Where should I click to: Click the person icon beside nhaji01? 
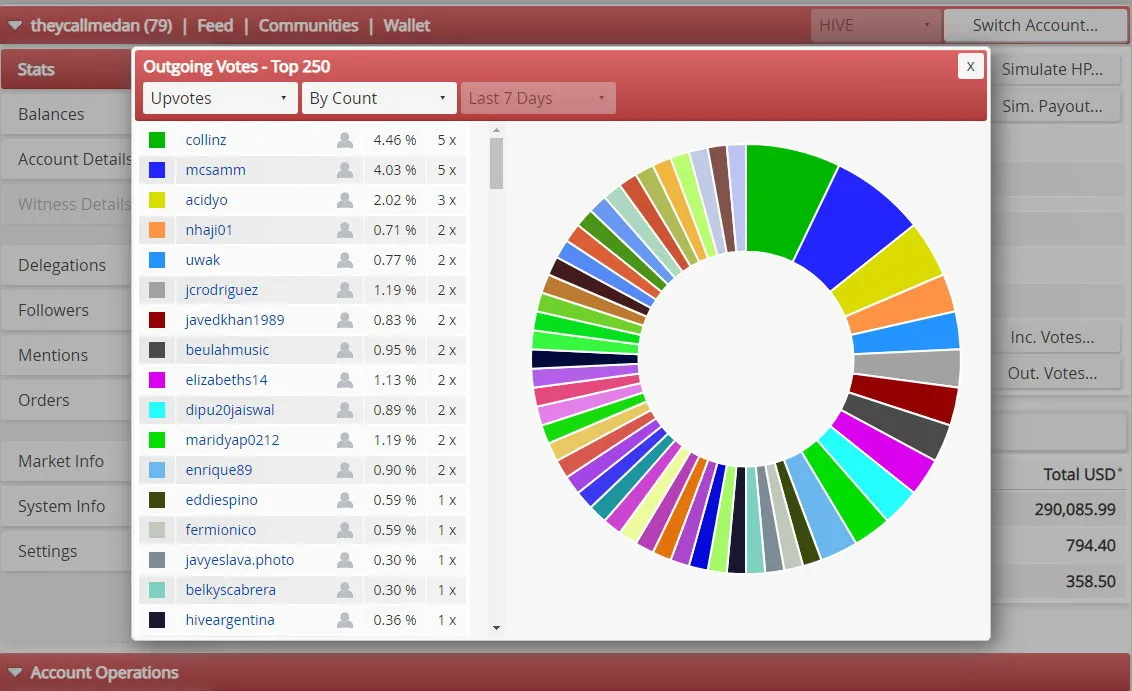tap(345, 230)
